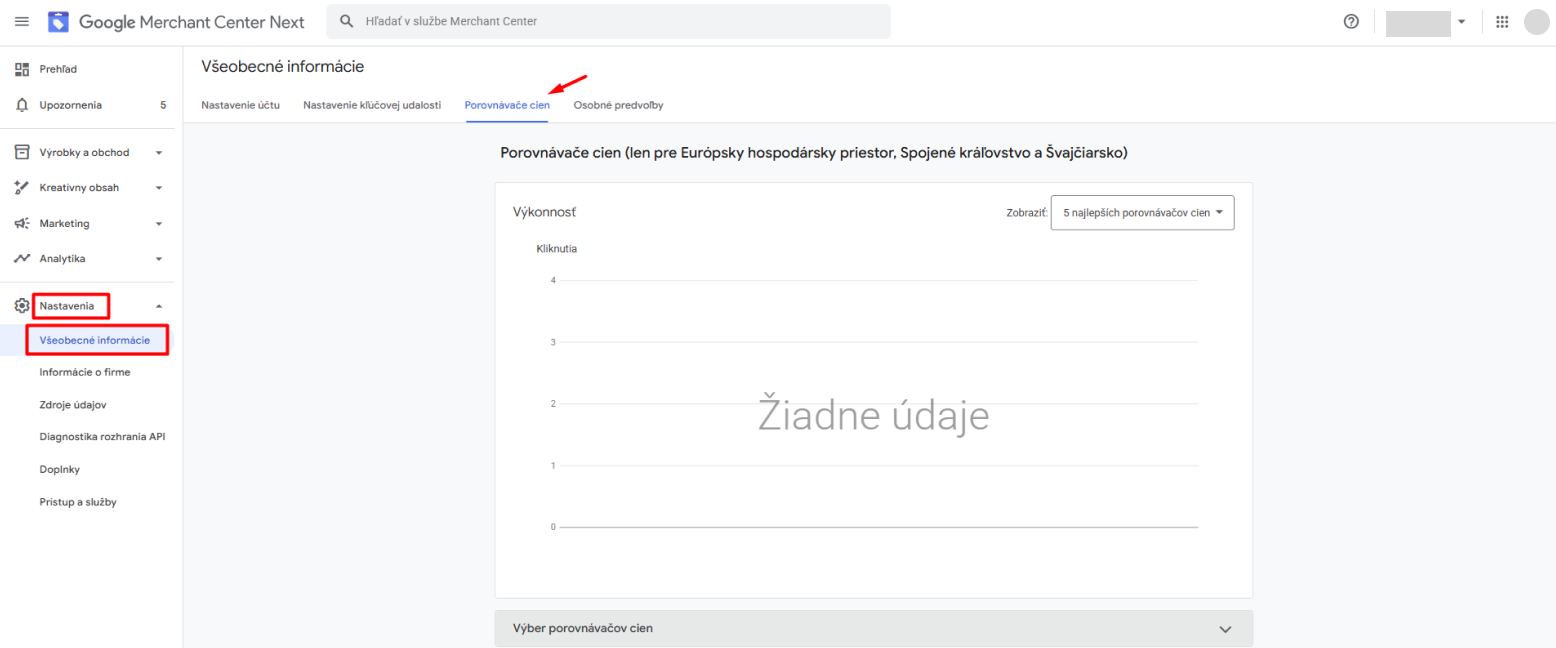Click the Upozornenia bell icon
The image size is (1556, 648).
(x=22, y=105)
